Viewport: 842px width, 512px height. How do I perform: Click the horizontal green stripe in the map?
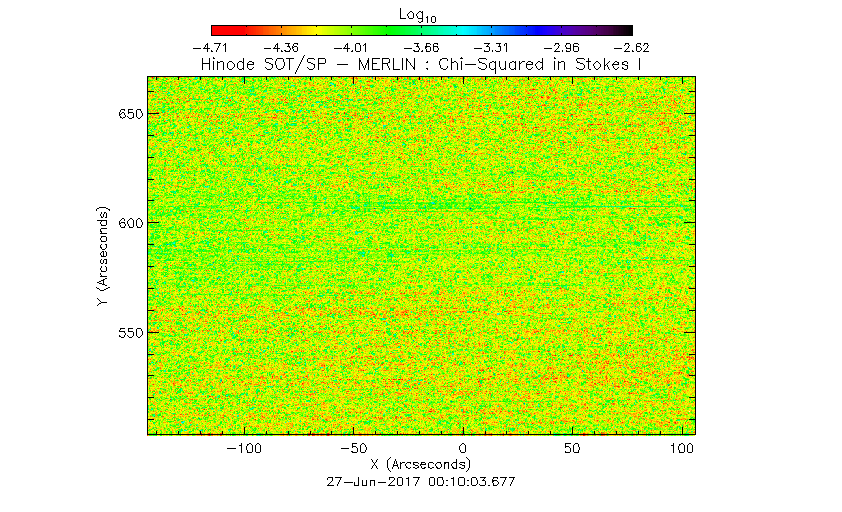coord(420,206)
